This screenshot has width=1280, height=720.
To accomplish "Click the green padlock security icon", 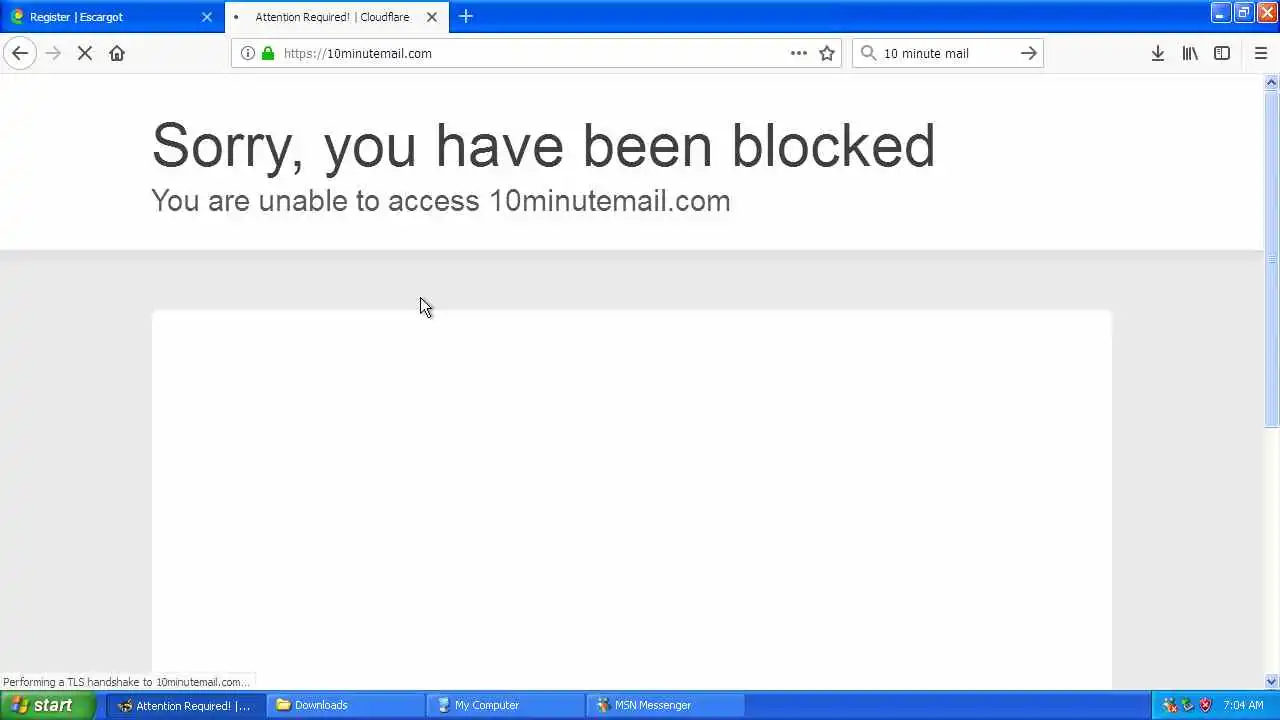I will tap(268, 53).
